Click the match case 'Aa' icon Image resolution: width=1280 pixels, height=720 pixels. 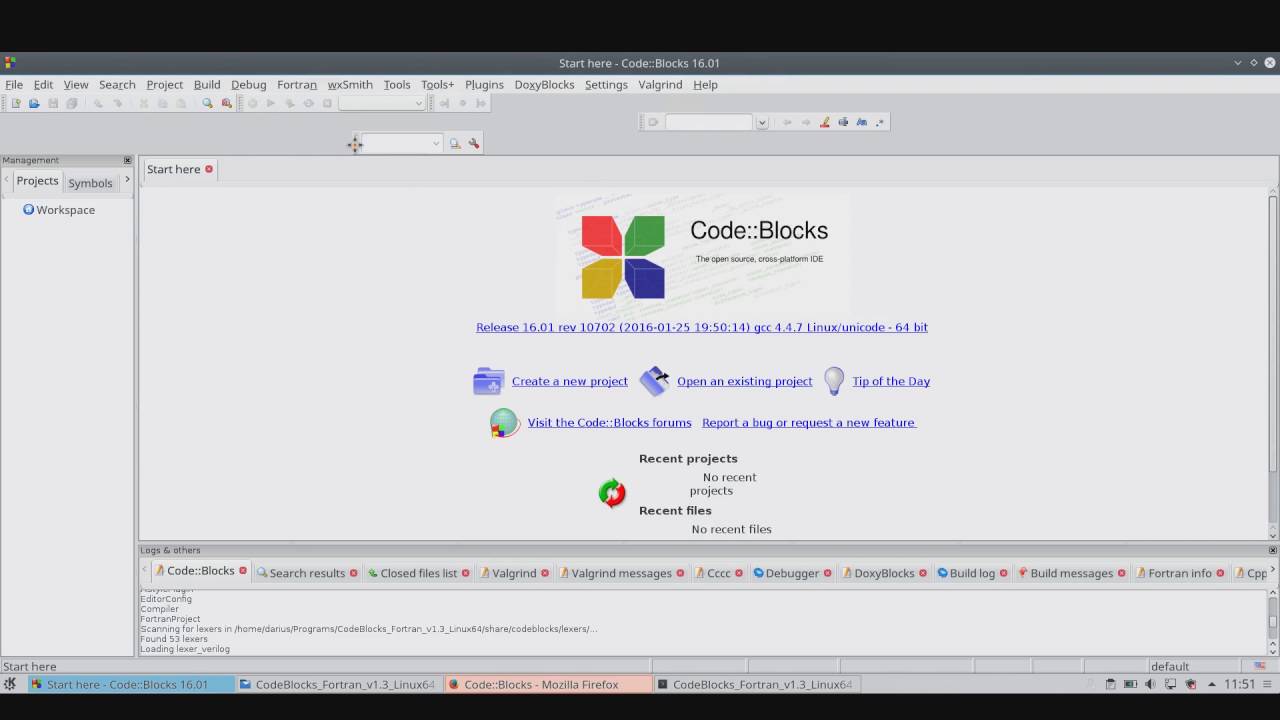[861, 122]
